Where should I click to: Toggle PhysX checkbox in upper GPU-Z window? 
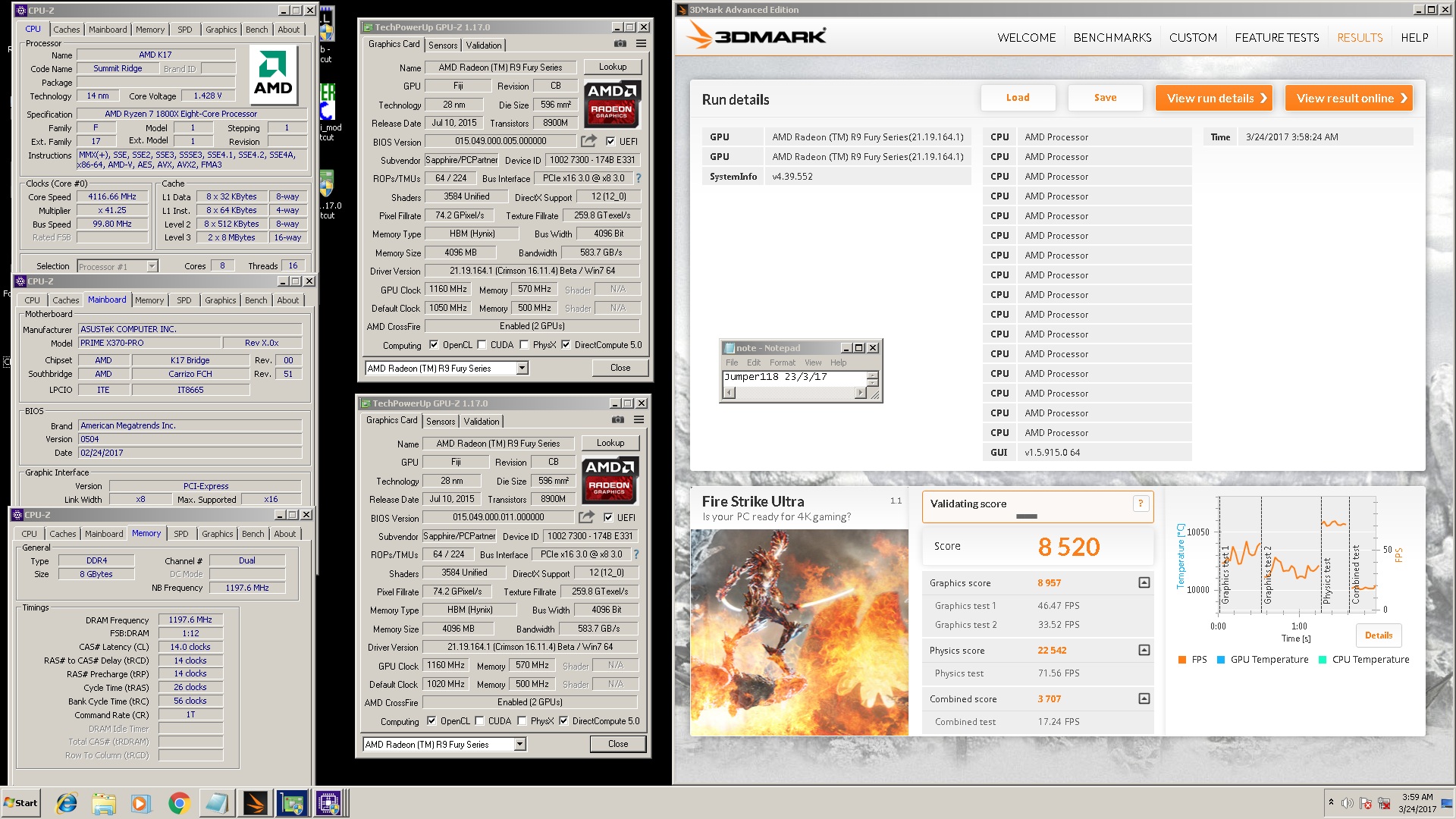524,344
